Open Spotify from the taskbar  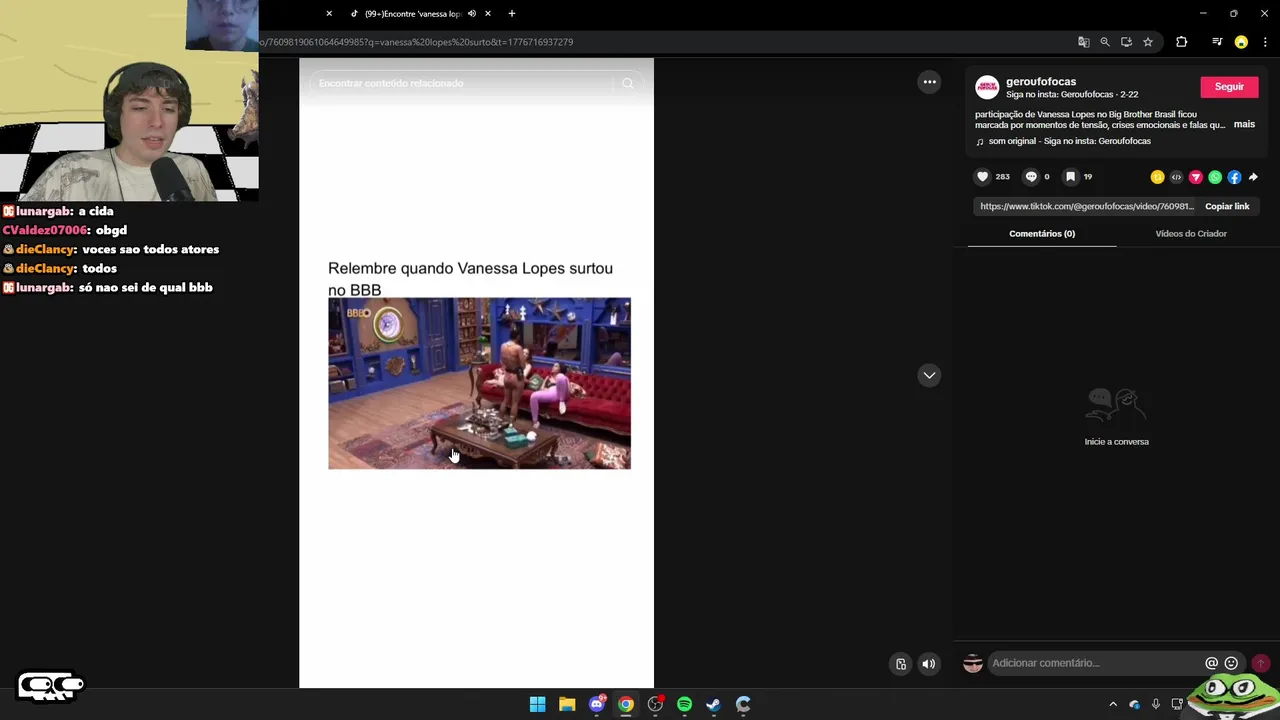pos(684,704)
